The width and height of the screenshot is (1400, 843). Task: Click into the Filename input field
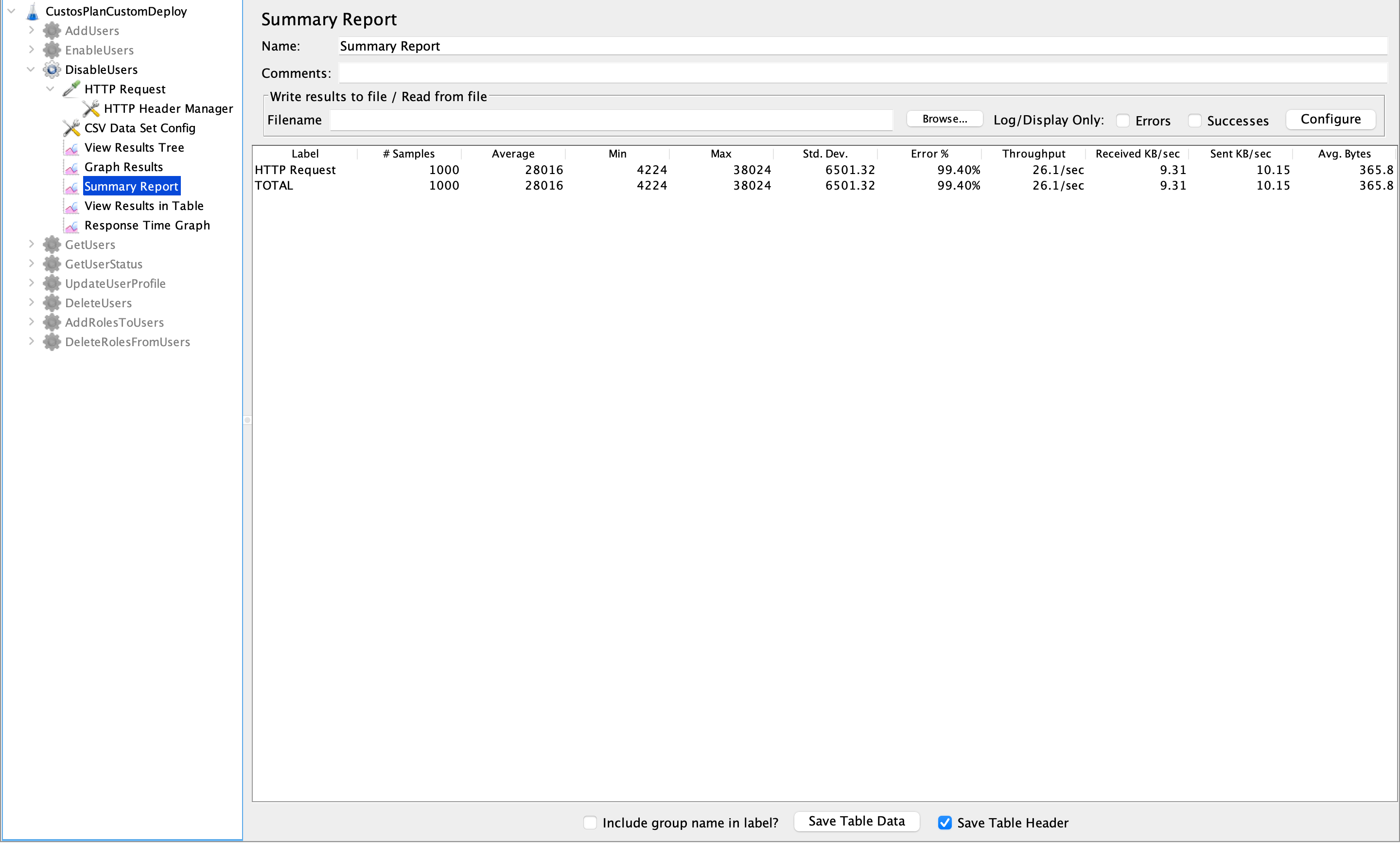click(x=611, y=120)
